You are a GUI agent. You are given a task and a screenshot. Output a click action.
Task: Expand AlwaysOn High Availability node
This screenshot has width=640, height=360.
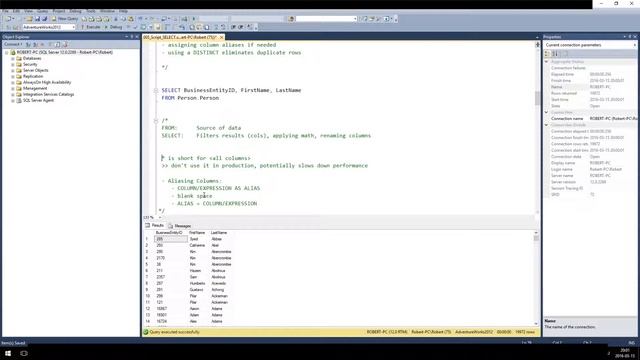click(13, 82)
